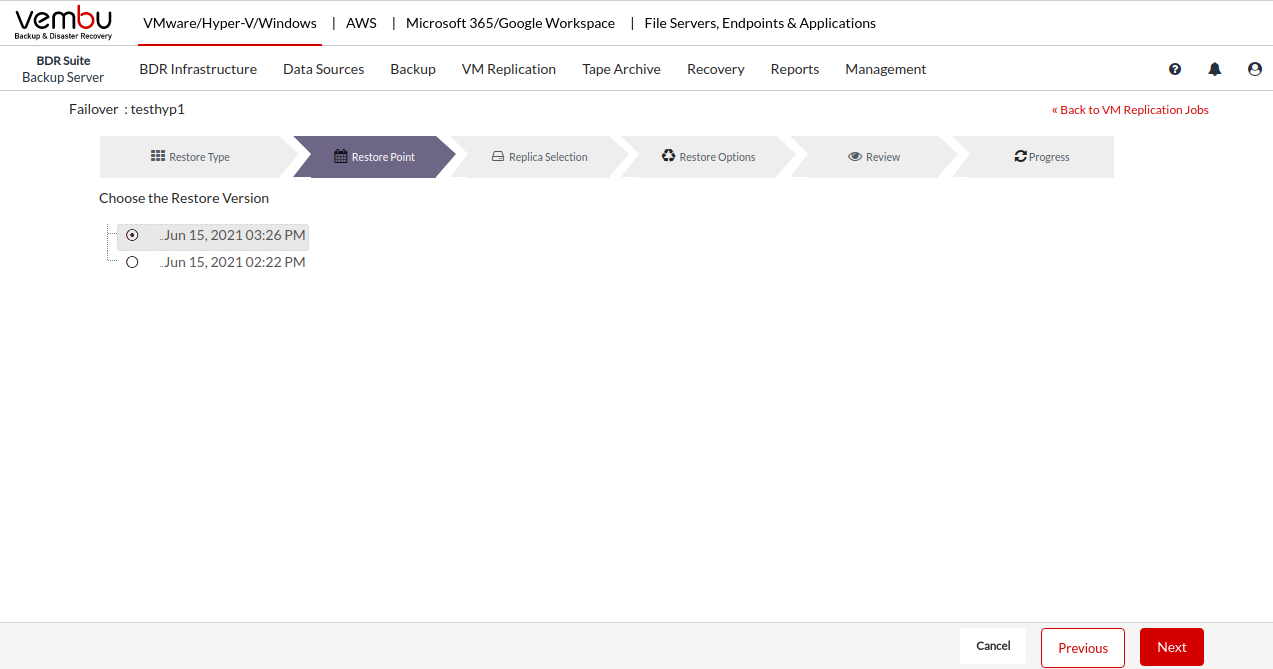Click the Review eye icon

pyautogui.click(x=855, y=156)
